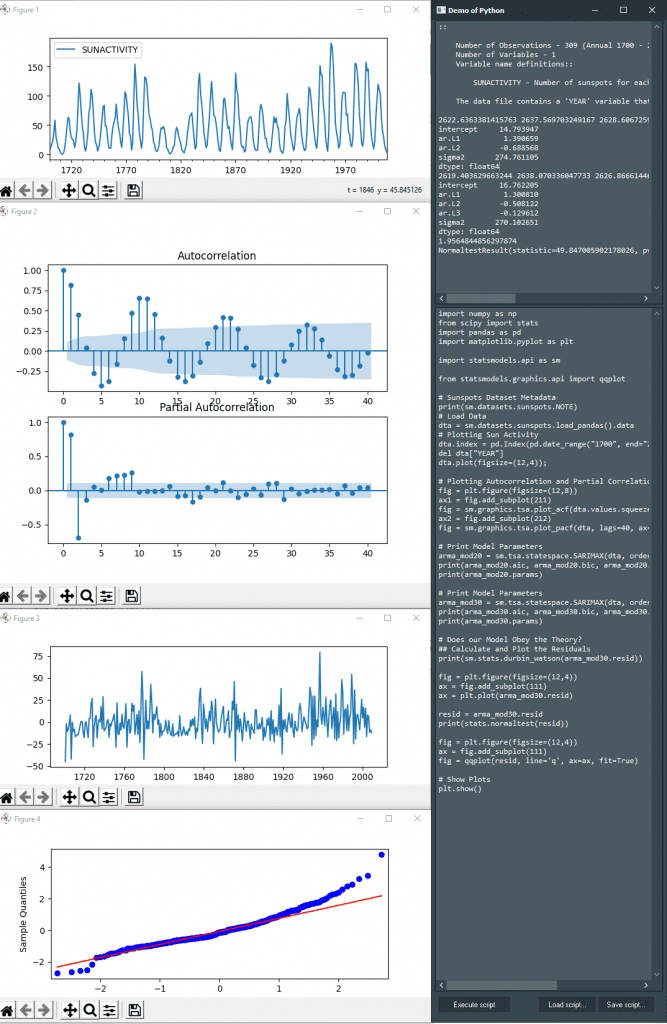Reset Figure 4 qqplot via Home icon
Viewport: 667px width, 1024px height.
pyautogui.click(x=7, y=1010)
